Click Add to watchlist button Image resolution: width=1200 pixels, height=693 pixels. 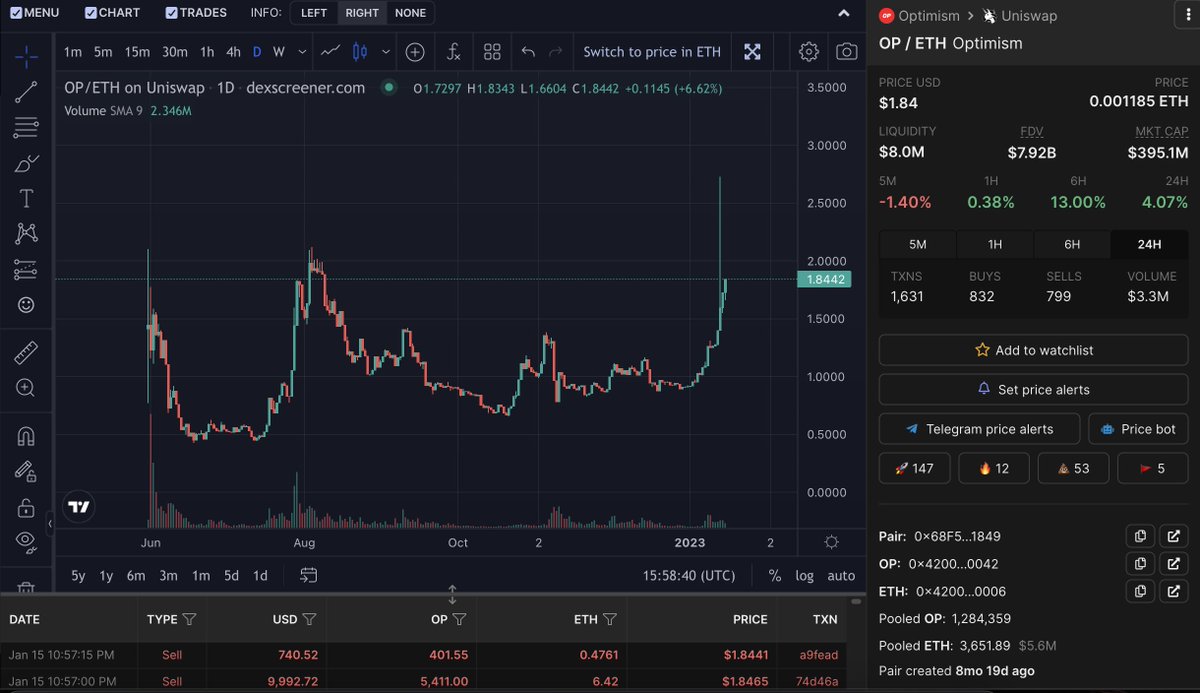pos(1034,350)
